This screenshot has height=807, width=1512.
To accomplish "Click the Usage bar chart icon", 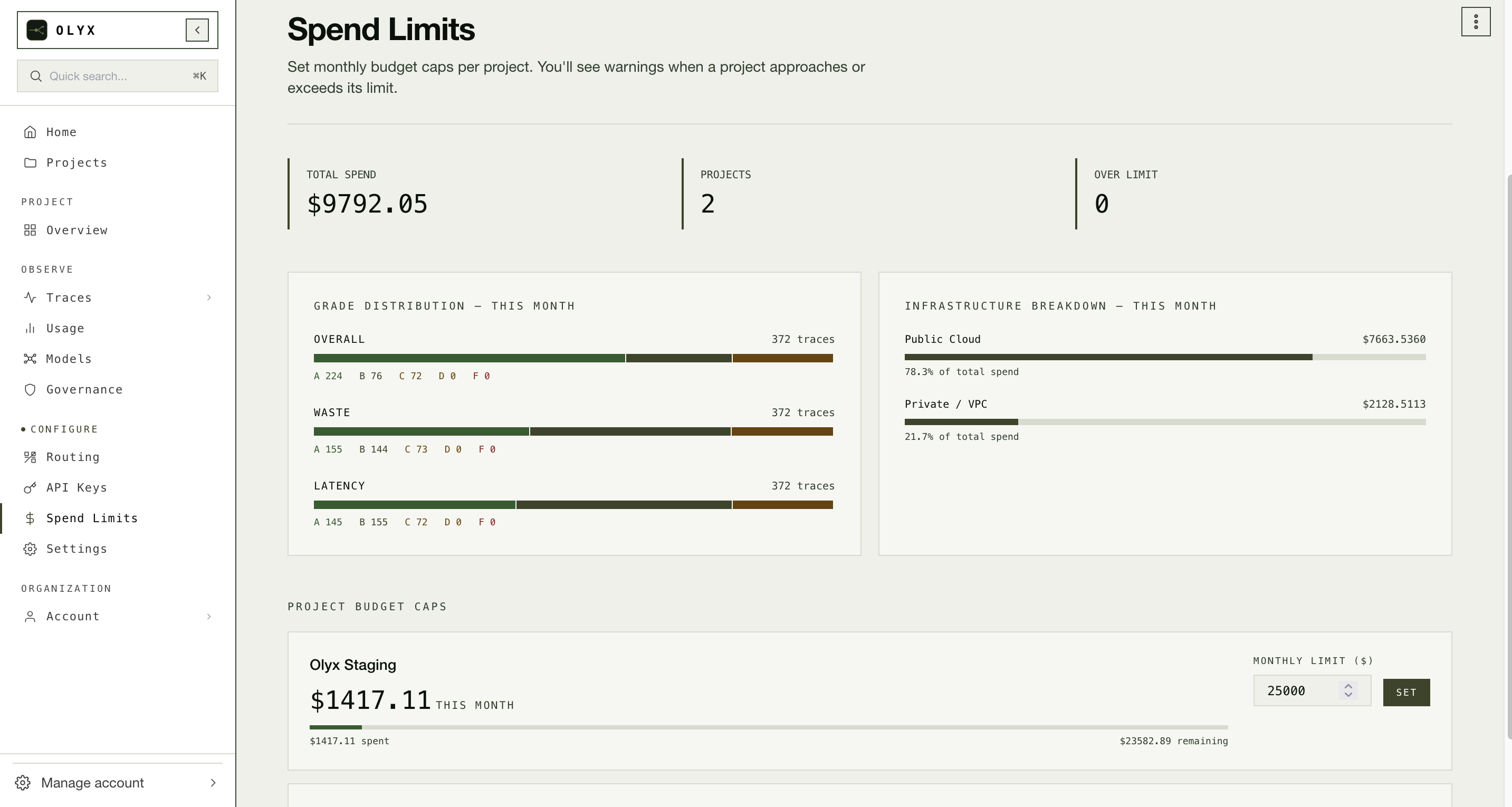I will coord(30,328).
